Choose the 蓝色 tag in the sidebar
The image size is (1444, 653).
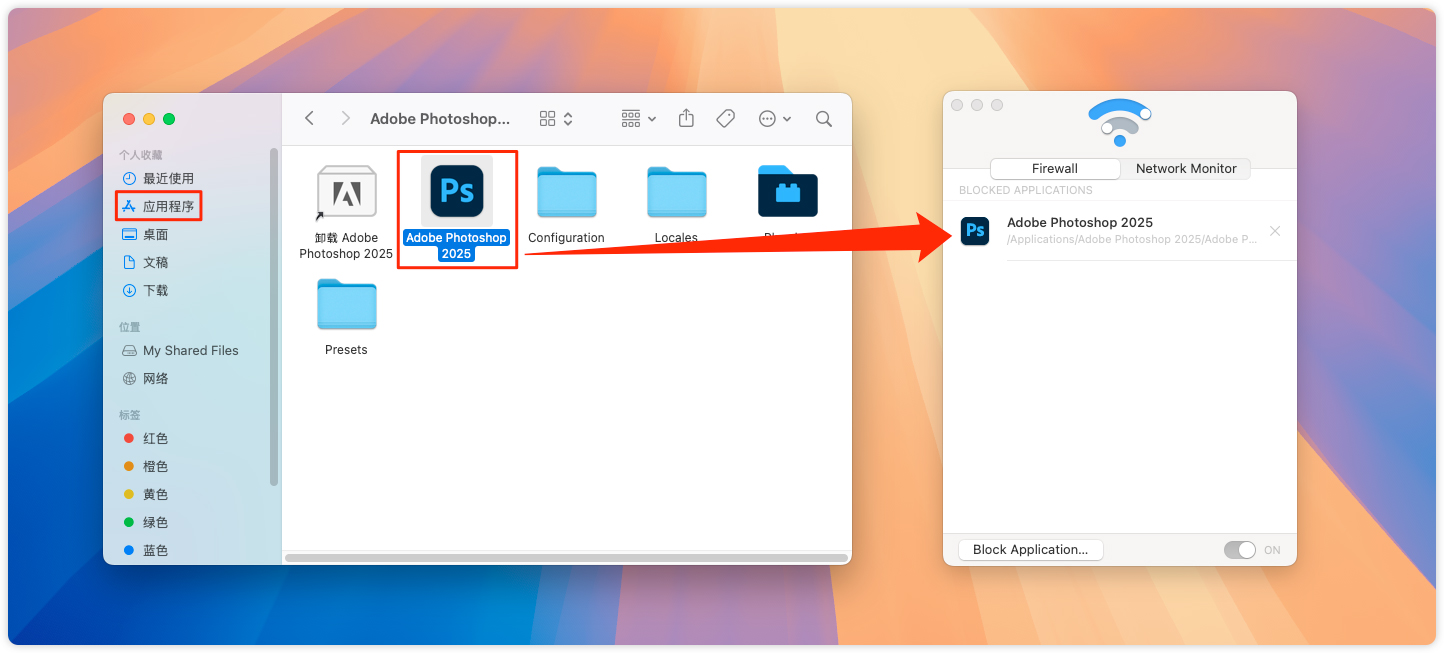pyautogui.click(x=145, y=550)
